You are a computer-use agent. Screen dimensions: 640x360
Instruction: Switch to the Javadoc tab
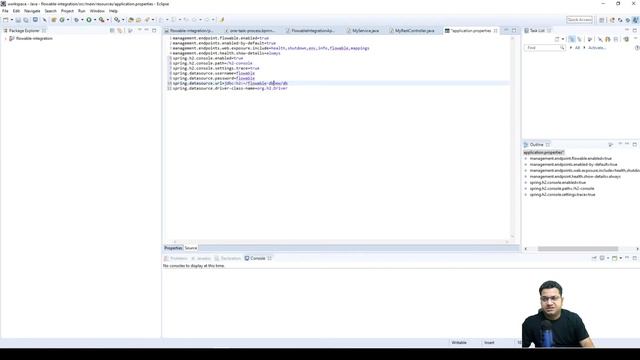click(201, 258)
